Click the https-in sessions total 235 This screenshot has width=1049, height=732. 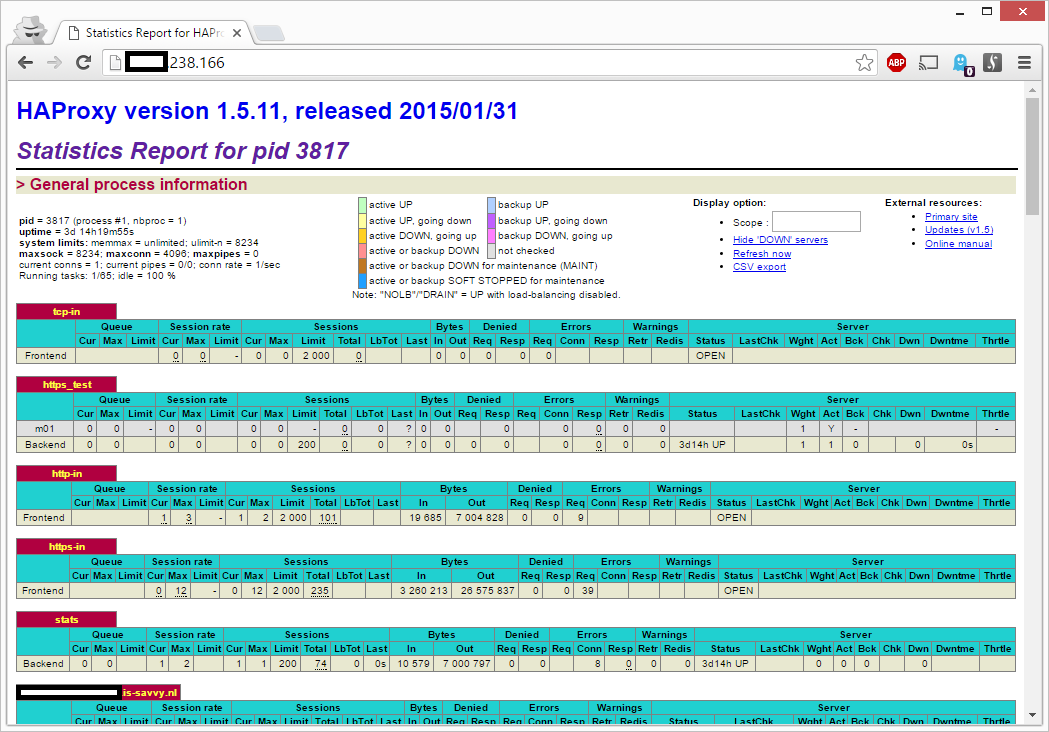(x=320, y=591)
